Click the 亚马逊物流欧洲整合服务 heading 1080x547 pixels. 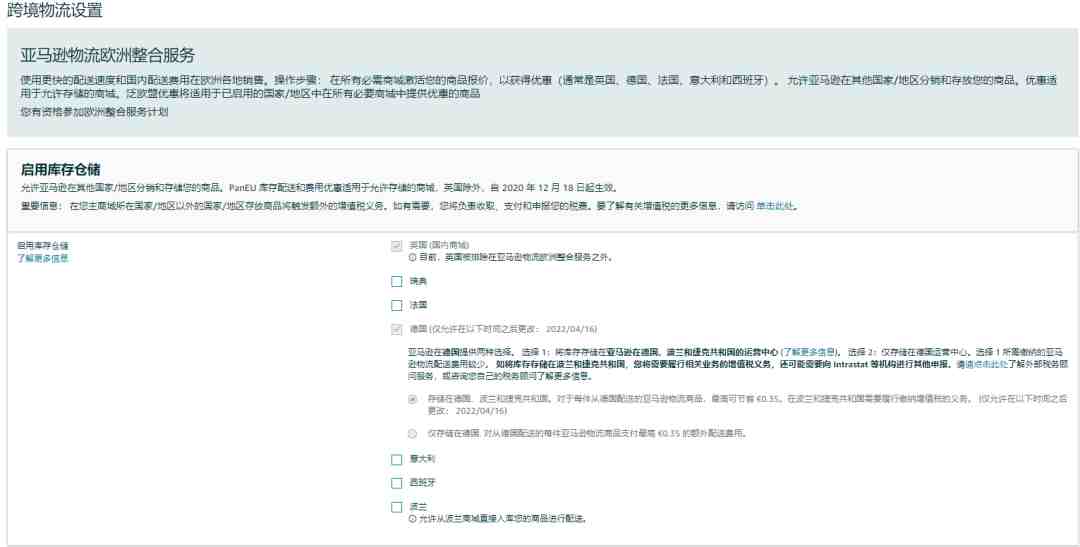107,55
